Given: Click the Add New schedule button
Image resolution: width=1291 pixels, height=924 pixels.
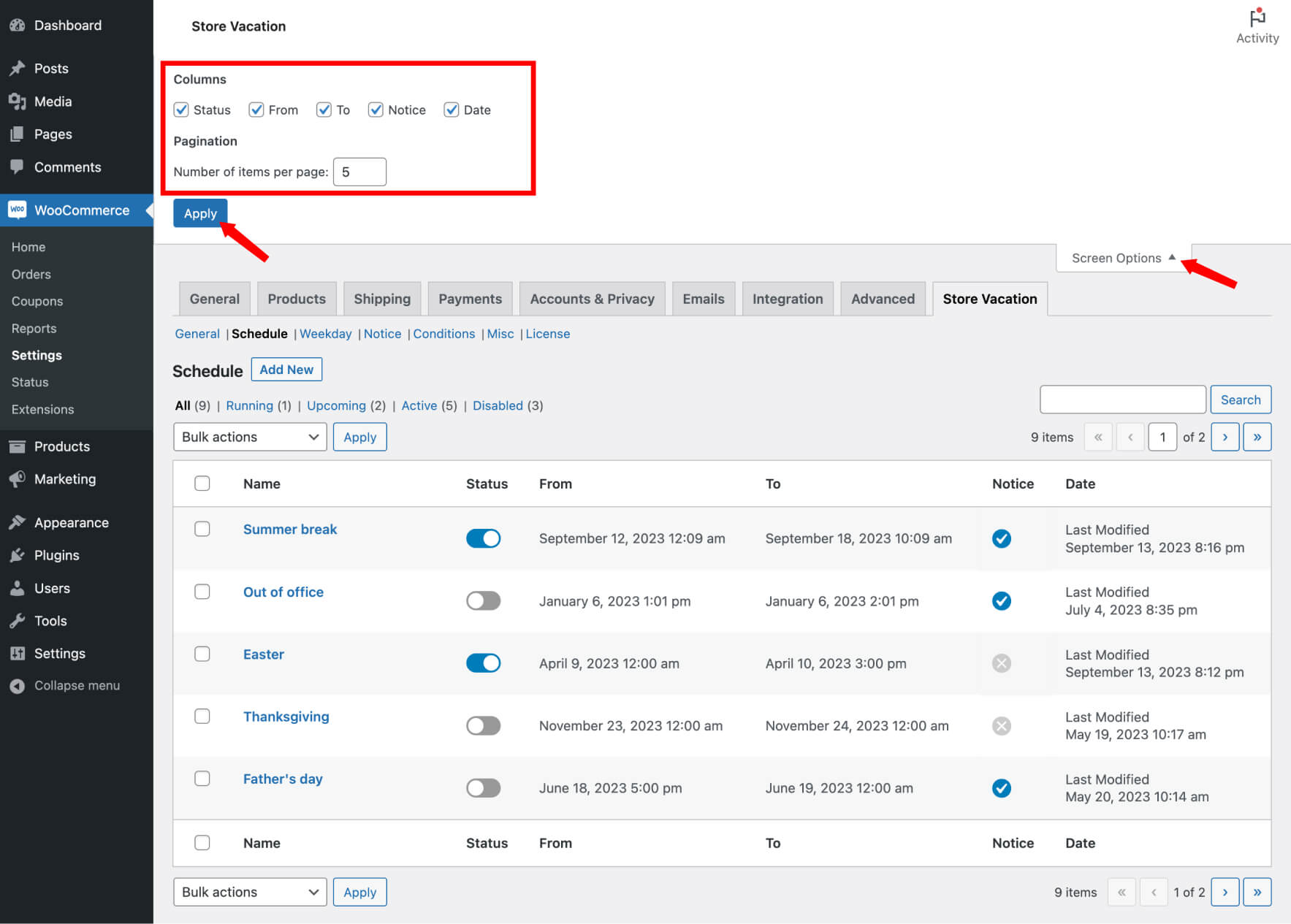Looking at the screenshot, I should tap(286, 370).
